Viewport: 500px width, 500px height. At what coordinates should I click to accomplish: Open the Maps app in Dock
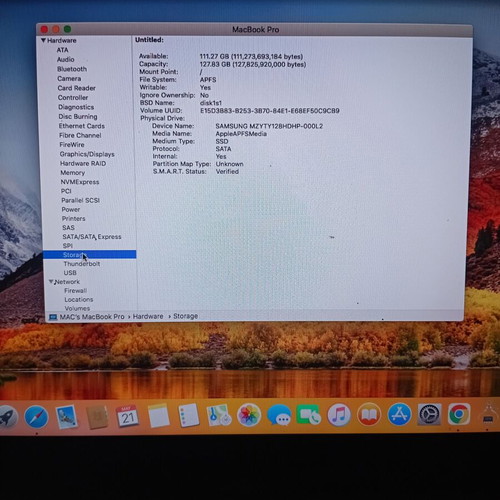[x=219, y=415]
